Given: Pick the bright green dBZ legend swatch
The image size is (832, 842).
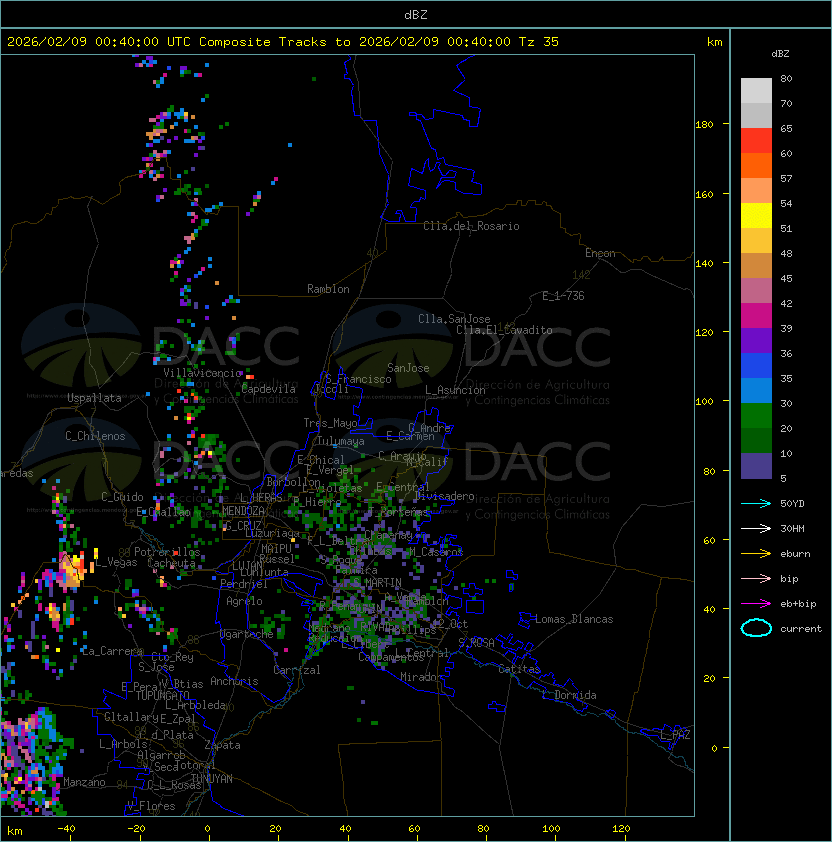Looking at the screenshot, I should (x=756, y=415).
